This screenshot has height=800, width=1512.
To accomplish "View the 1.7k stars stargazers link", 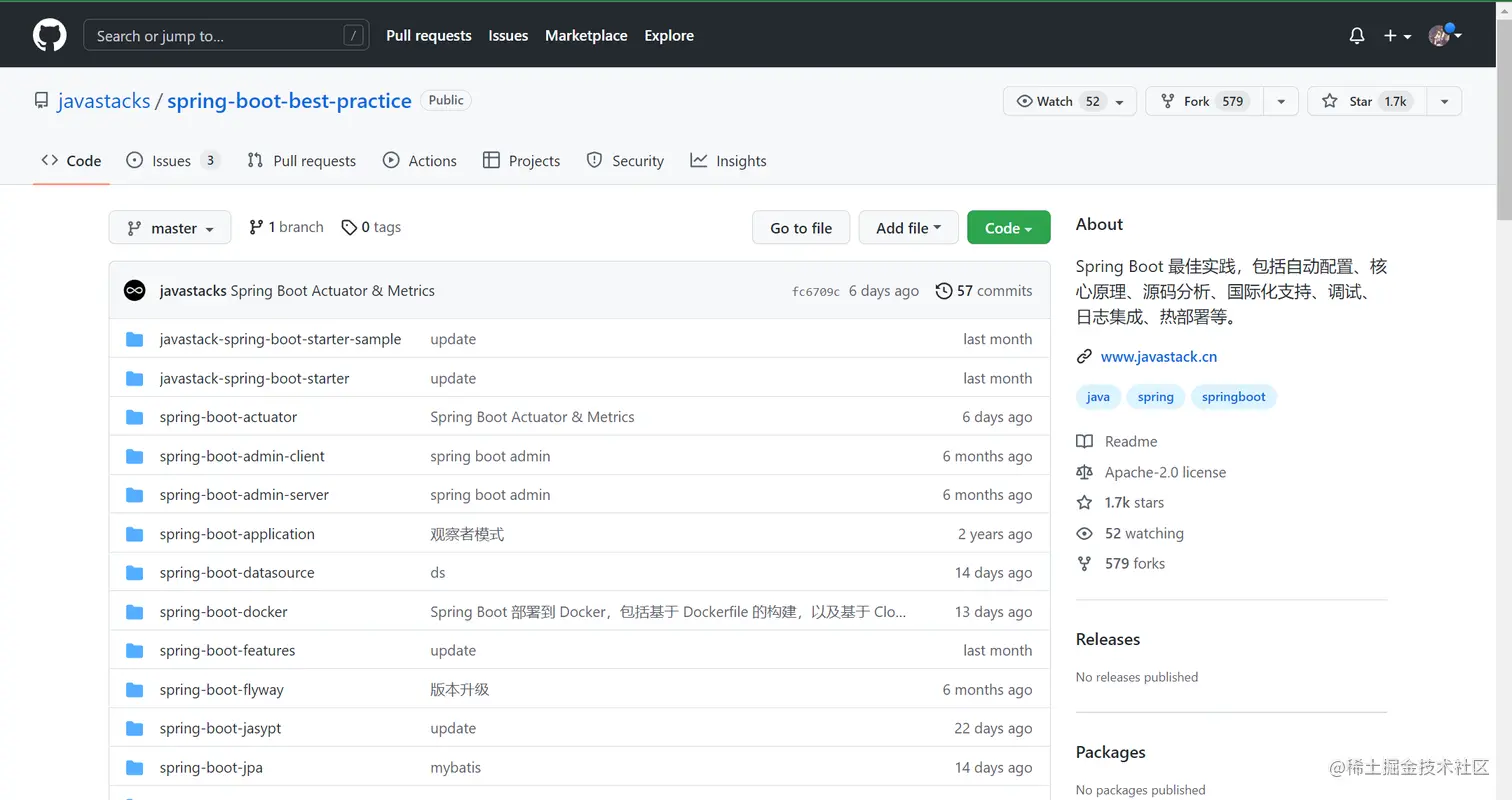I will click(1120, 503).
